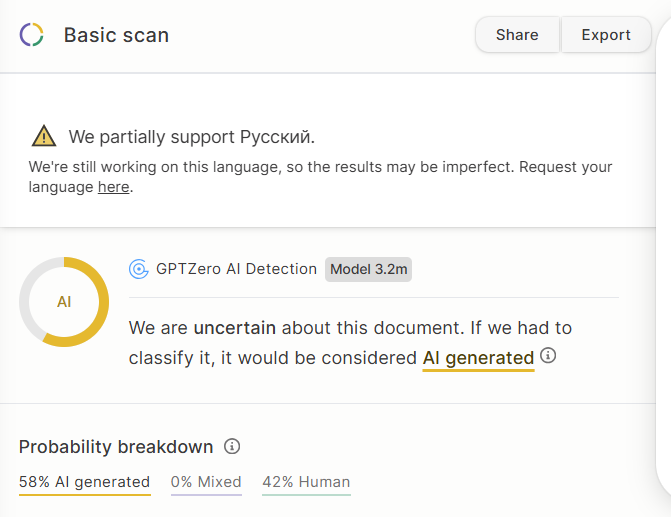Click the bold 'uncertain' word in the result

235,328
